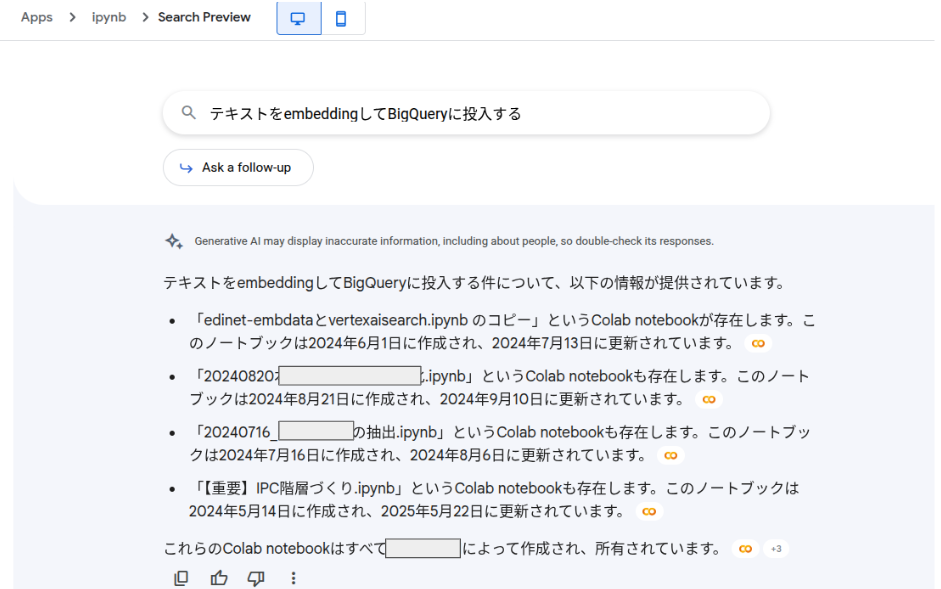Go to ipynb breadcrumb
941x589 pixels.
pyautogui.click(x=109, y=17)
